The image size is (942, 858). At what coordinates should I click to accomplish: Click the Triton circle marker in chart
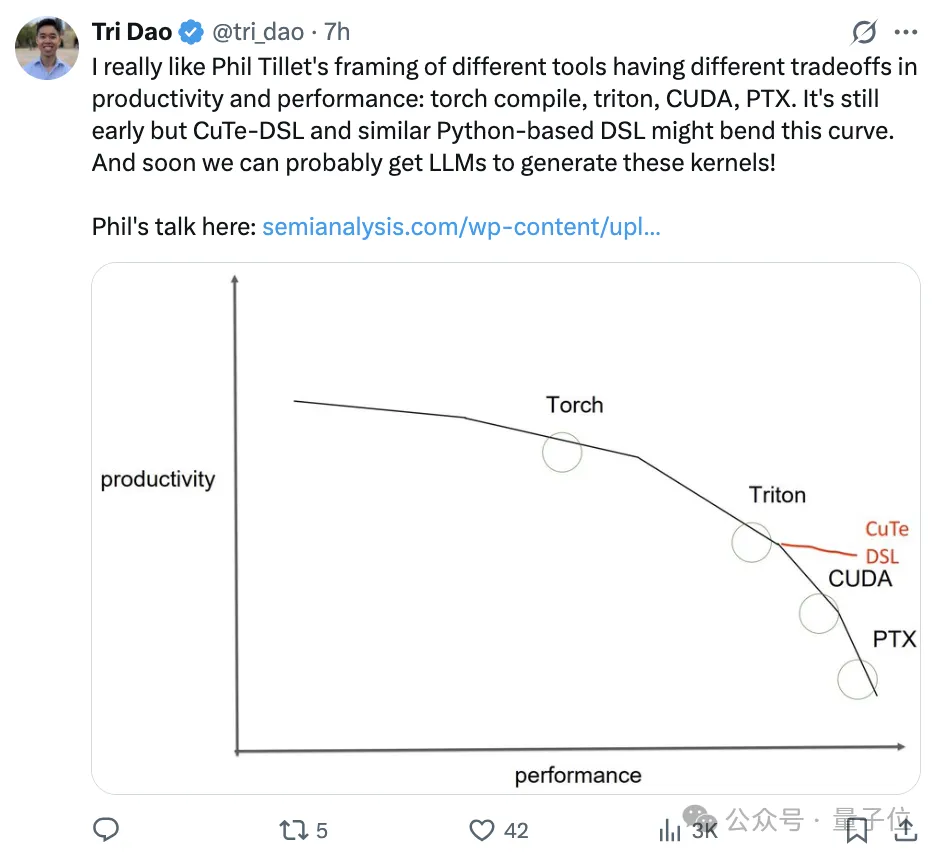pos(751,541)
